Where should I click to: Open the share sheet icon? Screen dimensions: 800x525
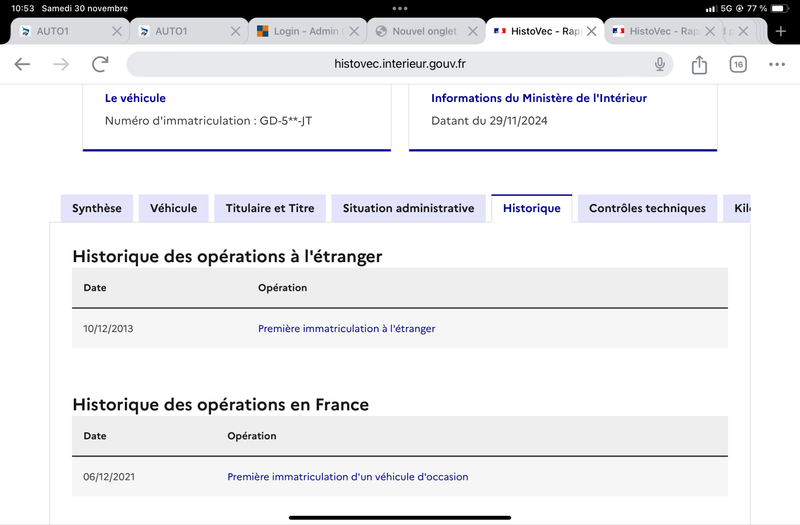699,64
